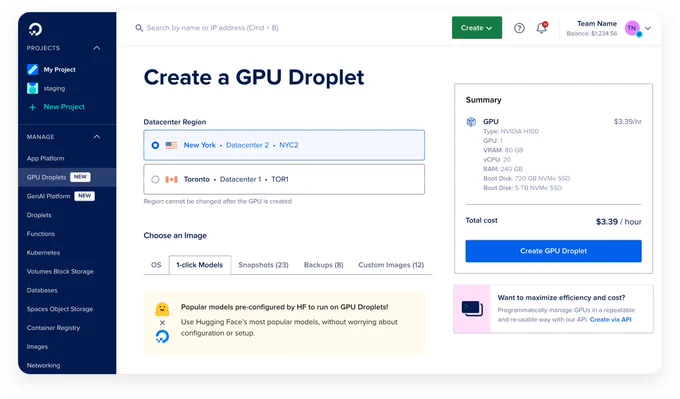
Task: Collapse the Manage section chevron
Action: point(97,137)
